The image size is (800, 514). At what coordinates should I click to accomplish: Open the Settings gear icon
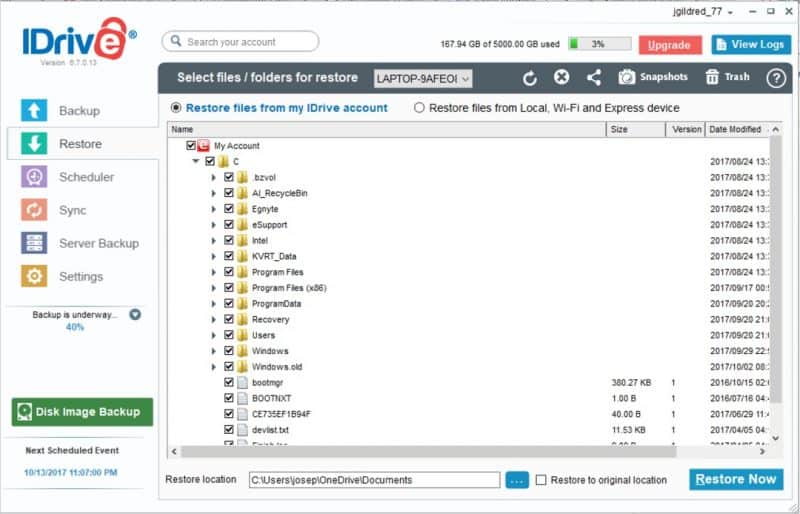[x=34, y=276]
